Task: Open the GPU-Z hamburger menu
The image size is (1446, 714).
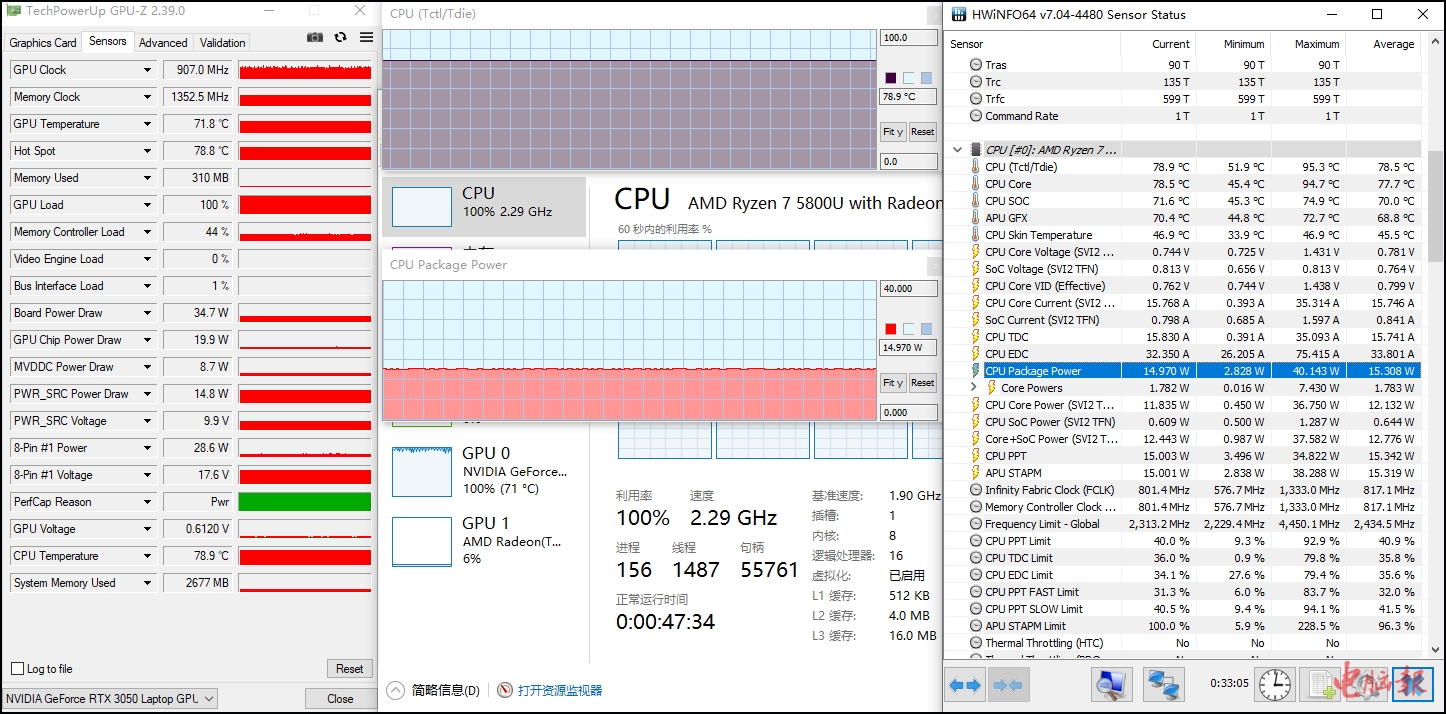Action: tap(366, 37)
